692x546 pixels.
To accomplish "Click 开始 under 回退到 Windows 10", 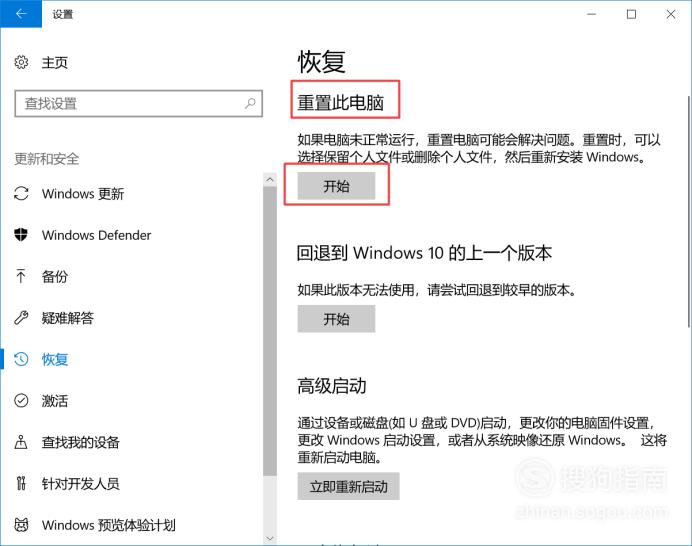I will 336,319.
